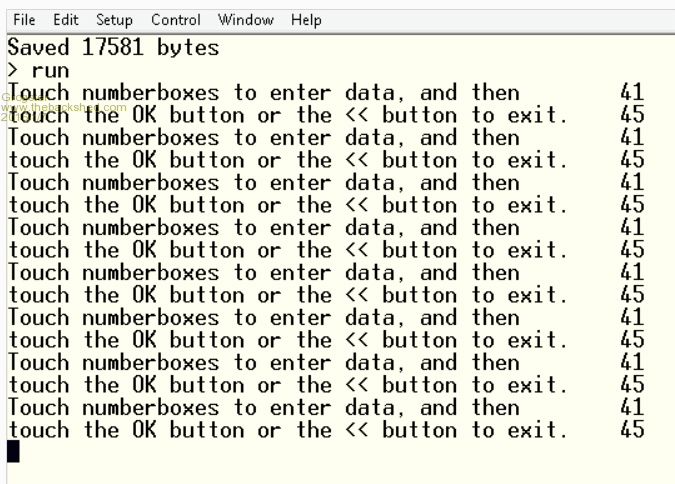
Task: Open the File menu
Action: pyautogui.click(x=24, y=20)
